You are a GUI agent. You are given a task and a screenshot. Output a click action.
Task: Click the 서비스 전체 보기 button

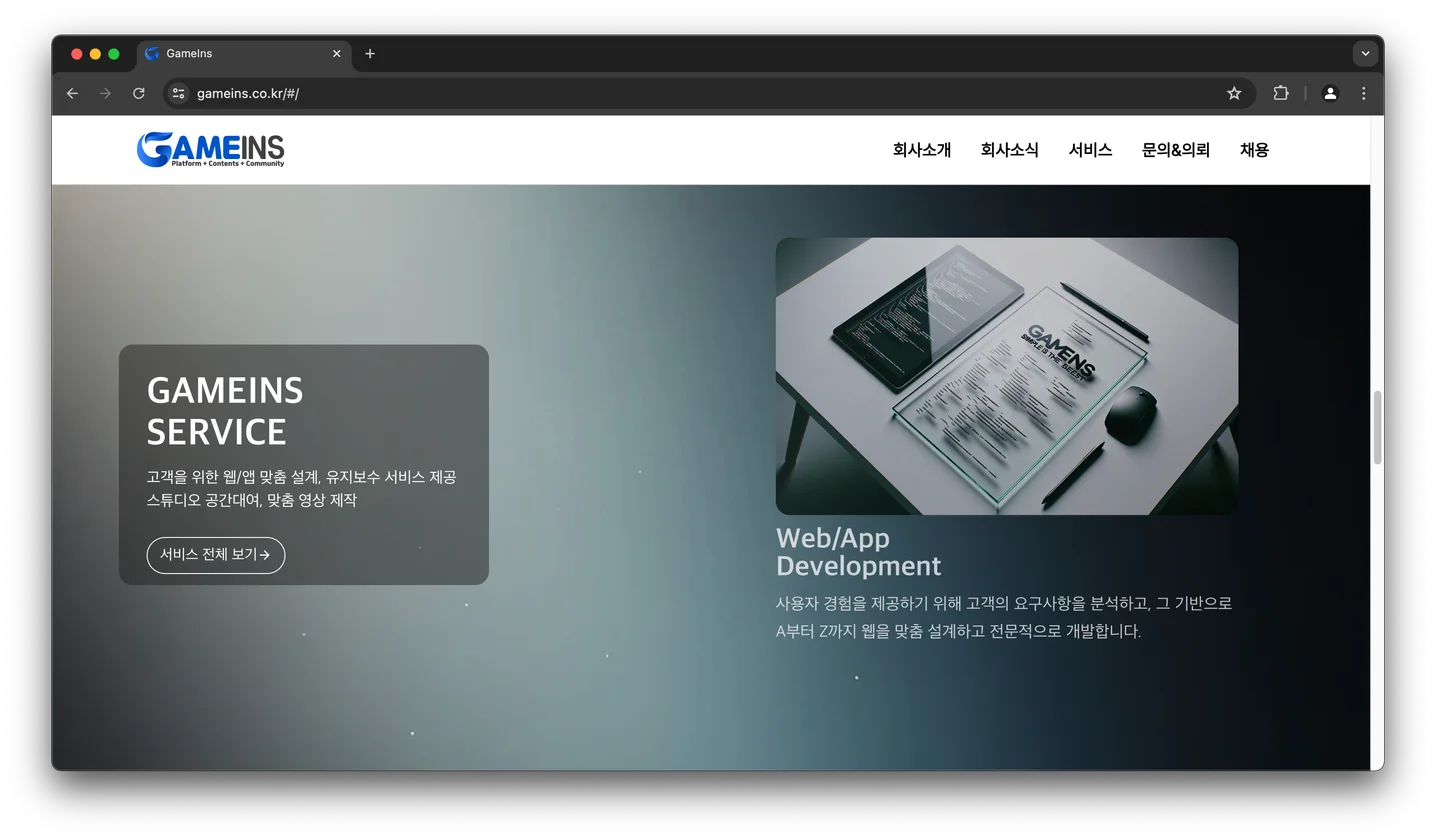(216, 555)
